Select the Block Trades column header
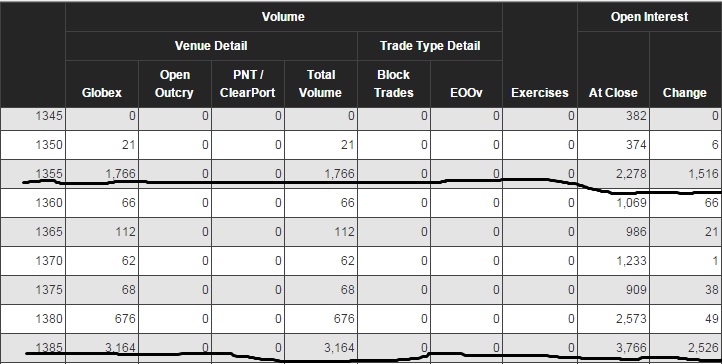Viewport: 722px width, 364px height. point(393,84)
